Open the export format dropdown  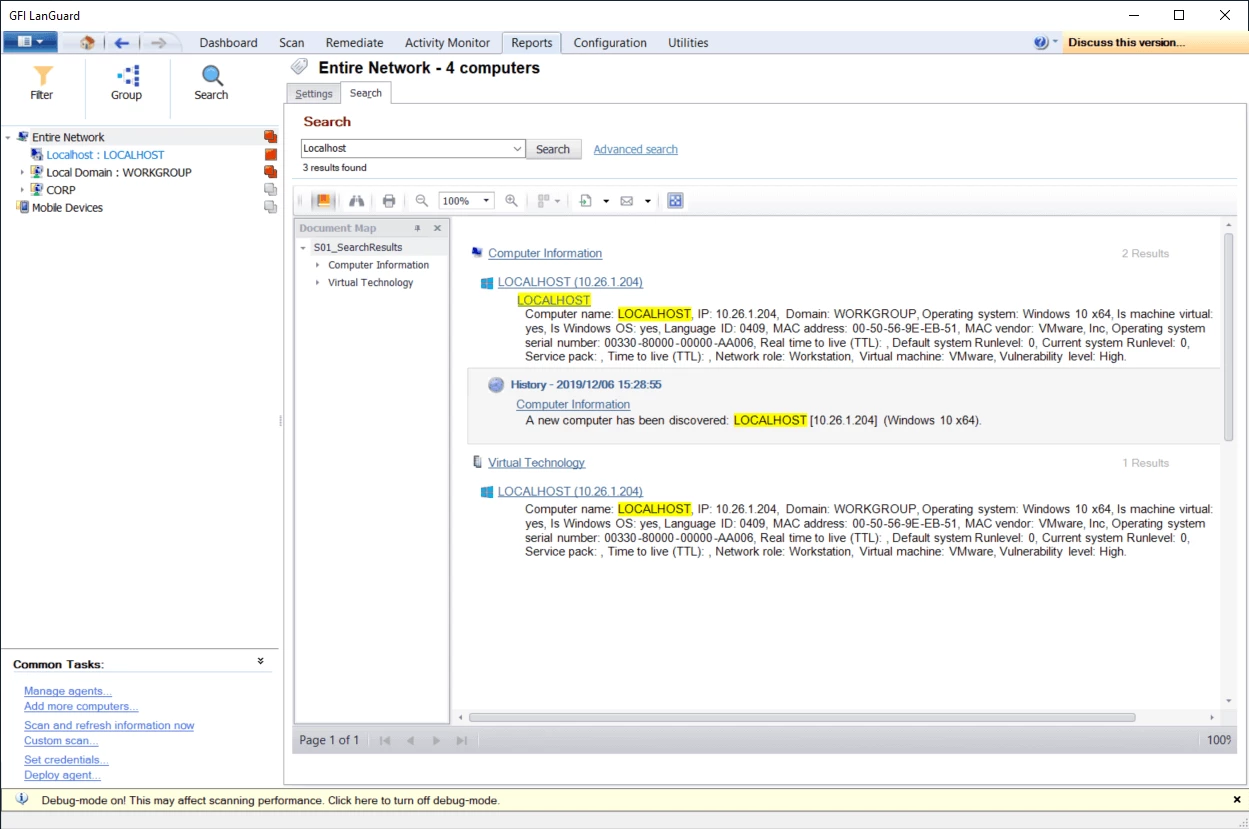[x=605, y=200]
